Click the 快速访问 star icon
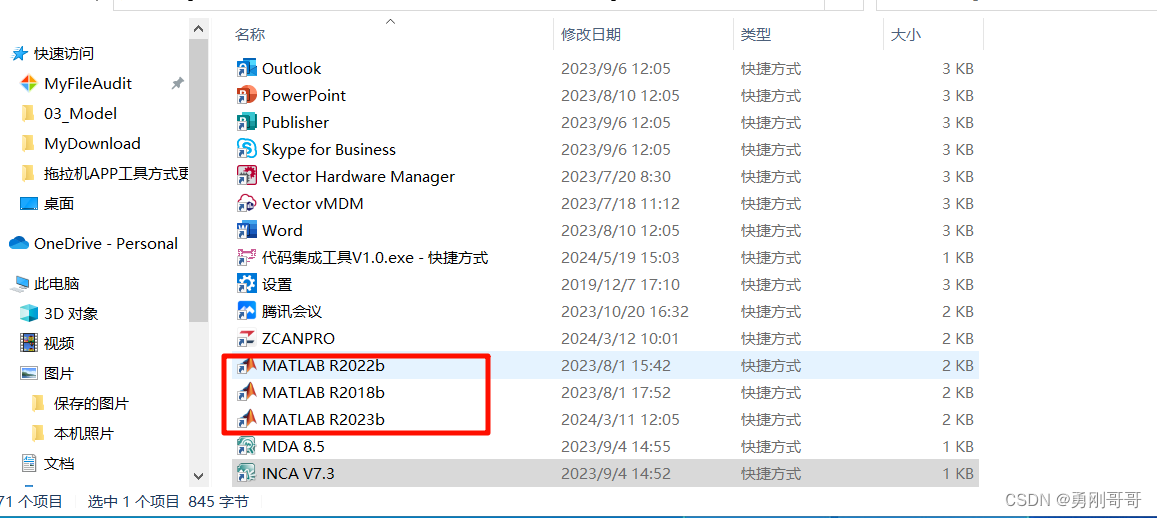1157x518 pixels. point(21,54)
